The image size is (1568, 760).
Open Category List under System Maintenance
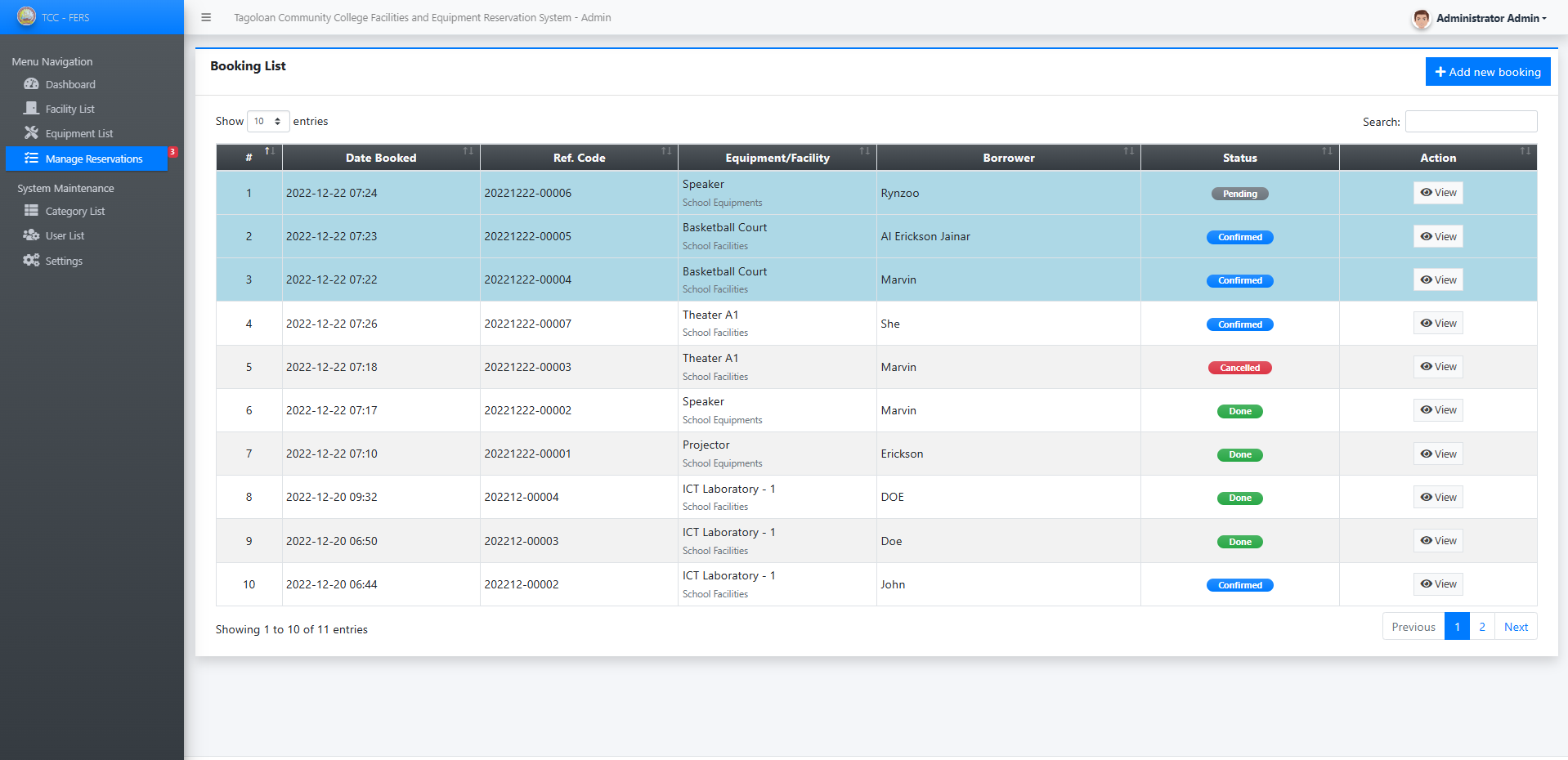(x=74, y=211)
